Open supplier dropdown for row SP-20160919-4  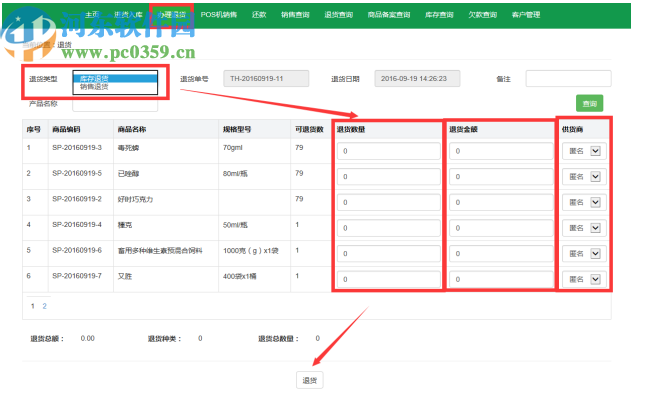coord(584,228)
